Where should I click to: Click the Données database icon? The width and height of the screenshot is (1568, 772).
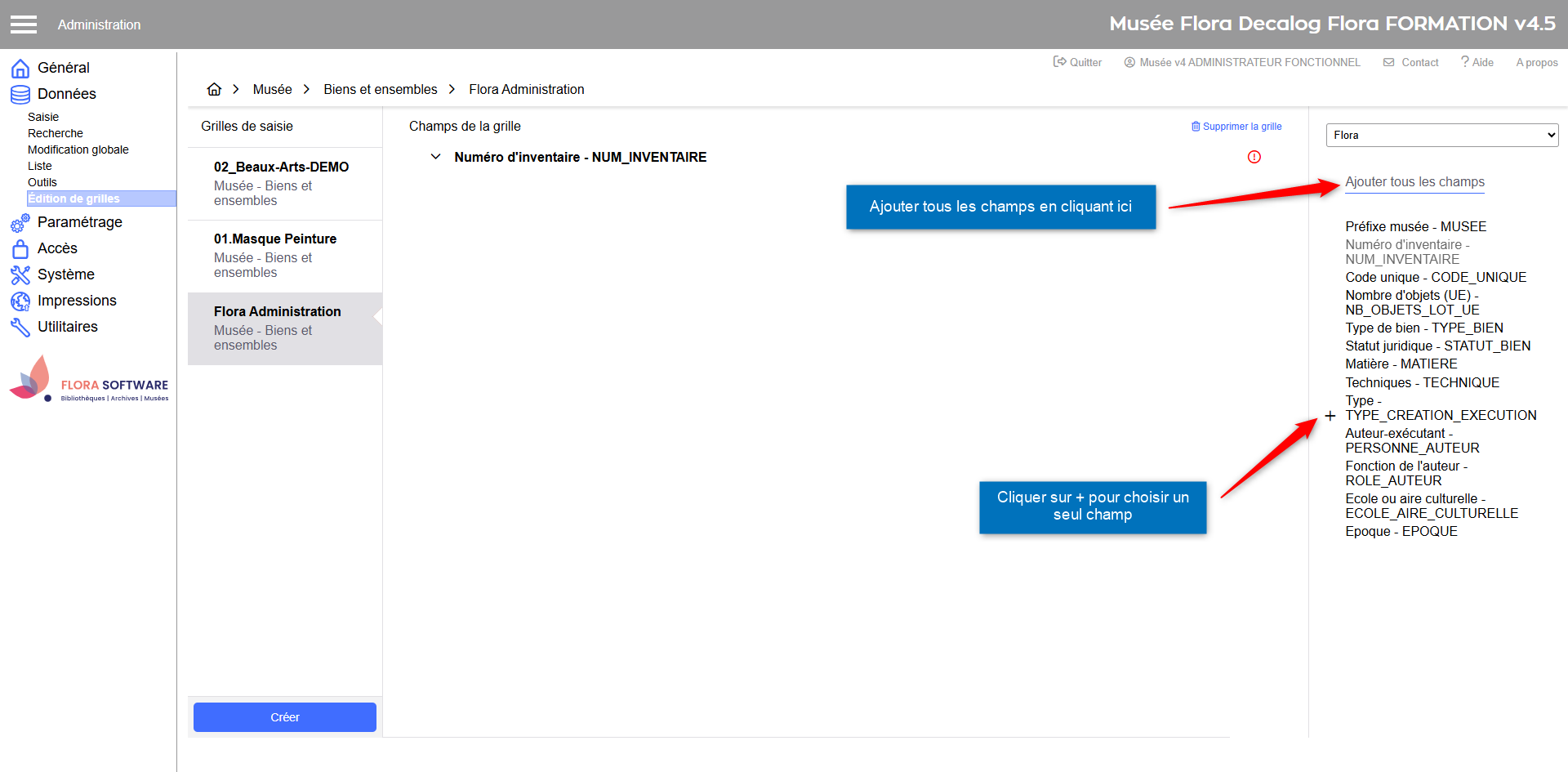coord(20,94)
